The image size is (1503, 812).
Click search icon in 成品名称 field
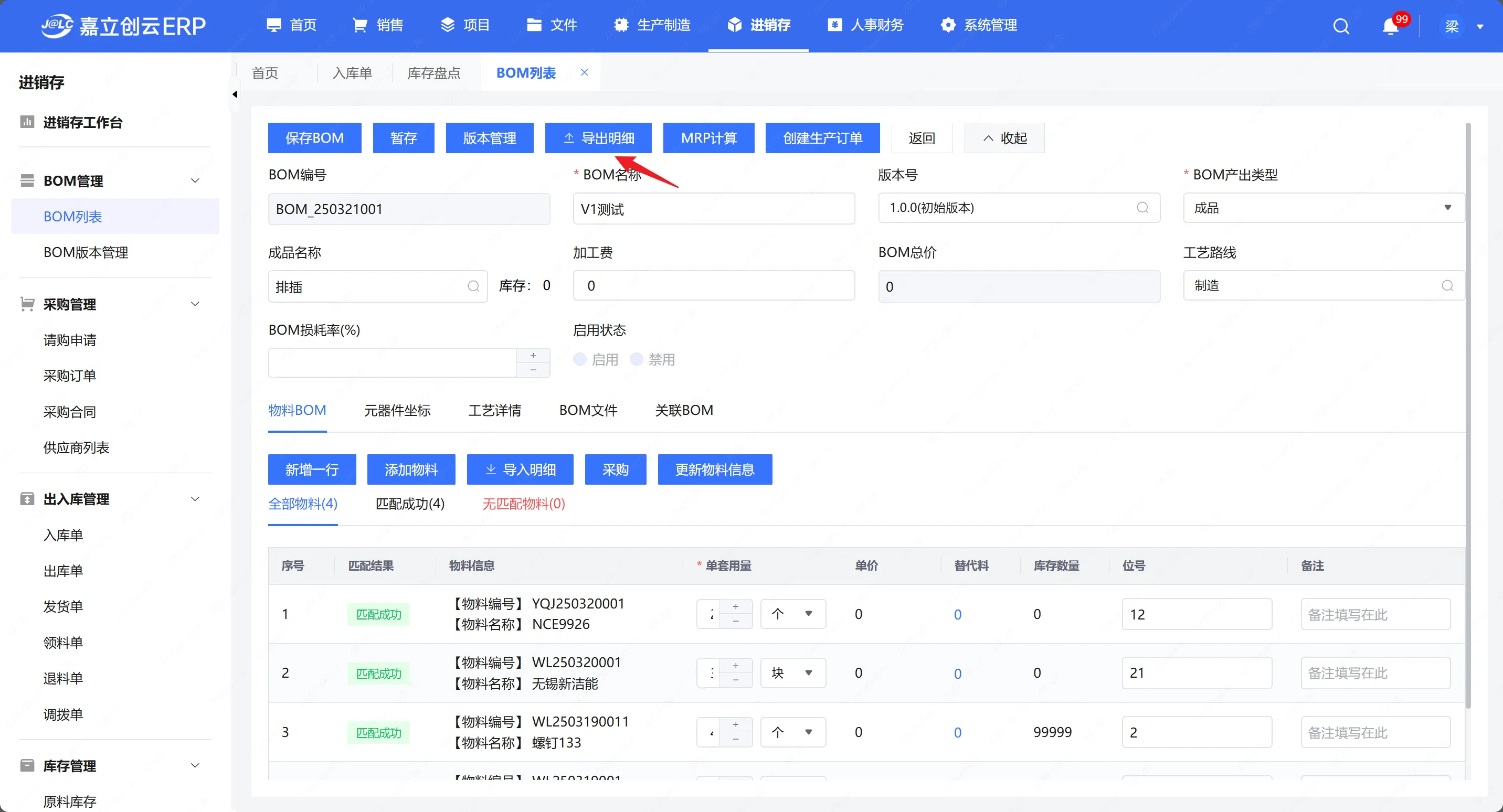click(473, 286)
